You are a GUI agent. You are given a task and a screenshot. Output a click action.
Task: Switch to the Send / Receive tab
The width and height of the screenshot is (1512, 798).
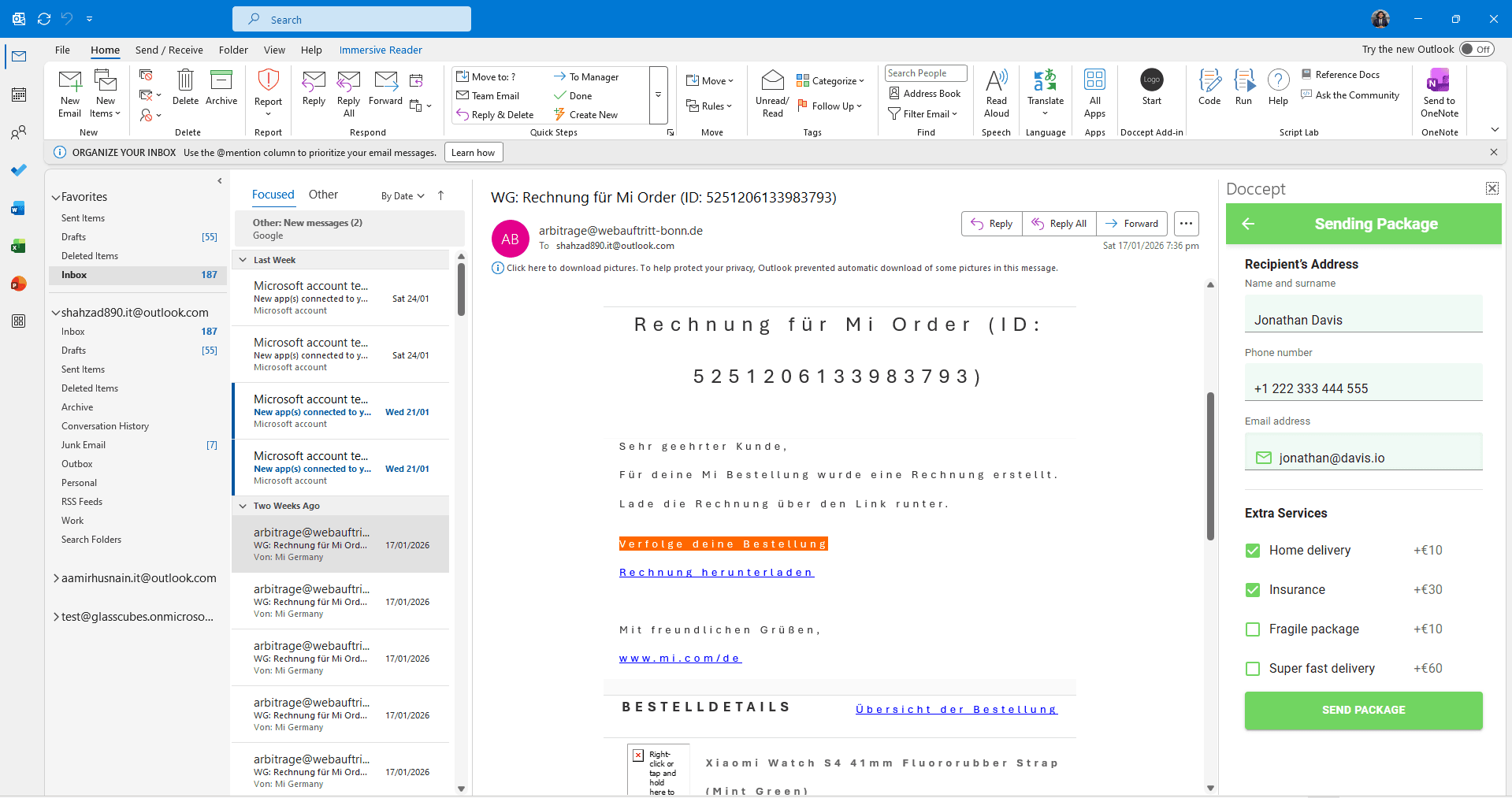point(169,50)
